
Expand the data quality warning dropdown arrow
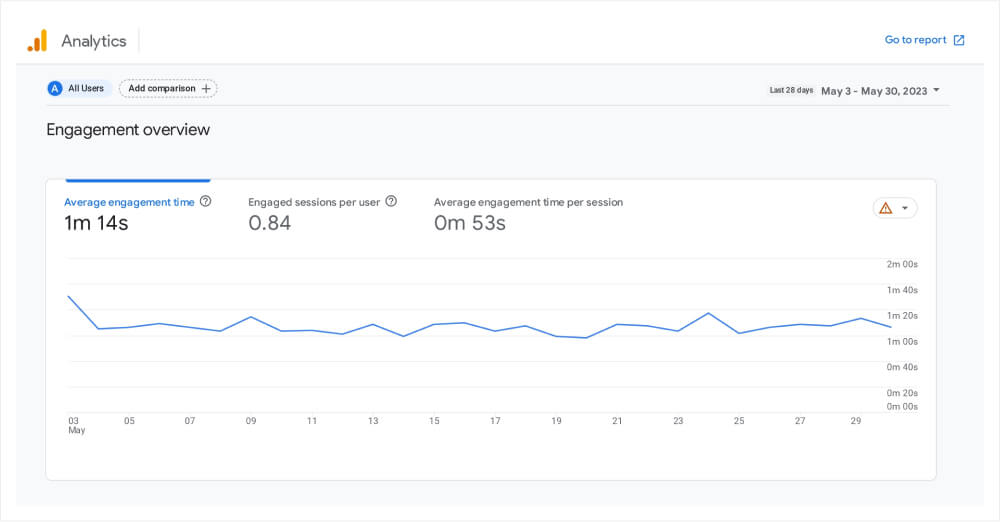(x=905, y=208)
